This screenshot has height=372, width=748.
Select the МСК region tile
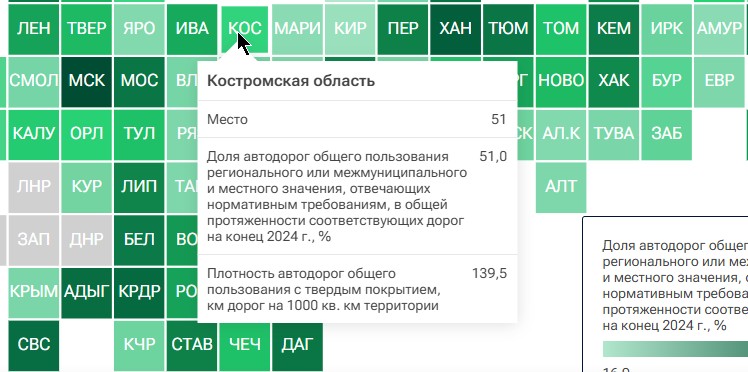click(x=86, y=82)
